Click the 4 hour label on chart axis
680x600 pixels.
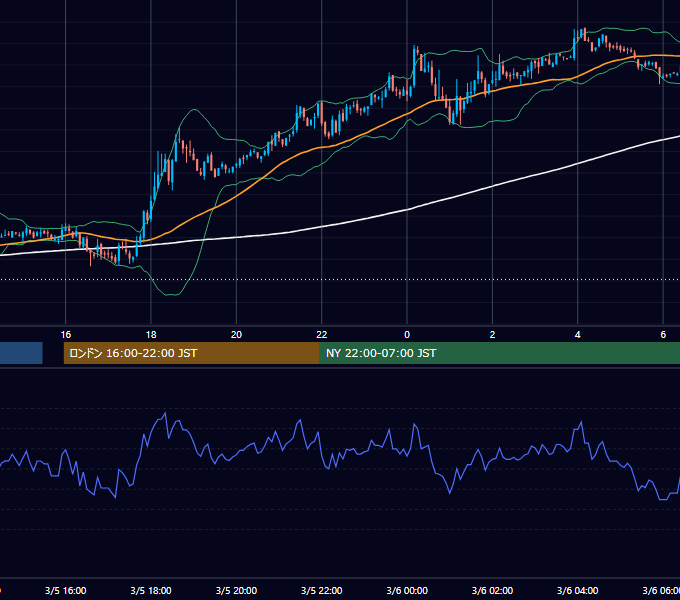(578, 335)
